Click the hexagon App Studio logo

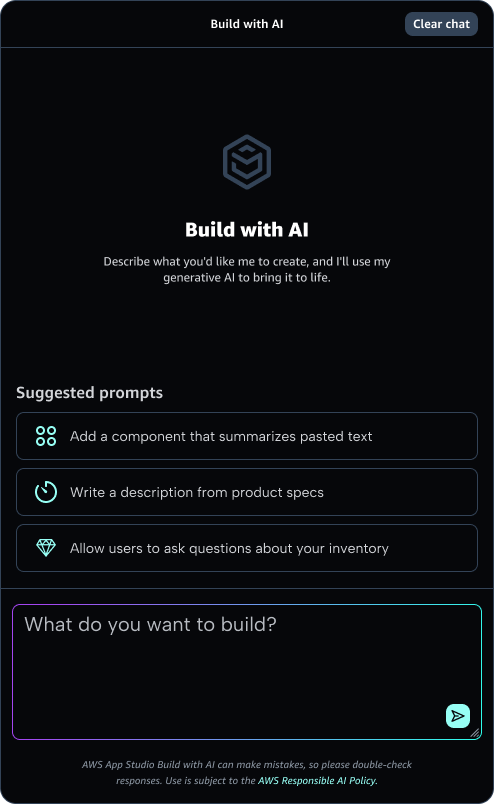247,162
